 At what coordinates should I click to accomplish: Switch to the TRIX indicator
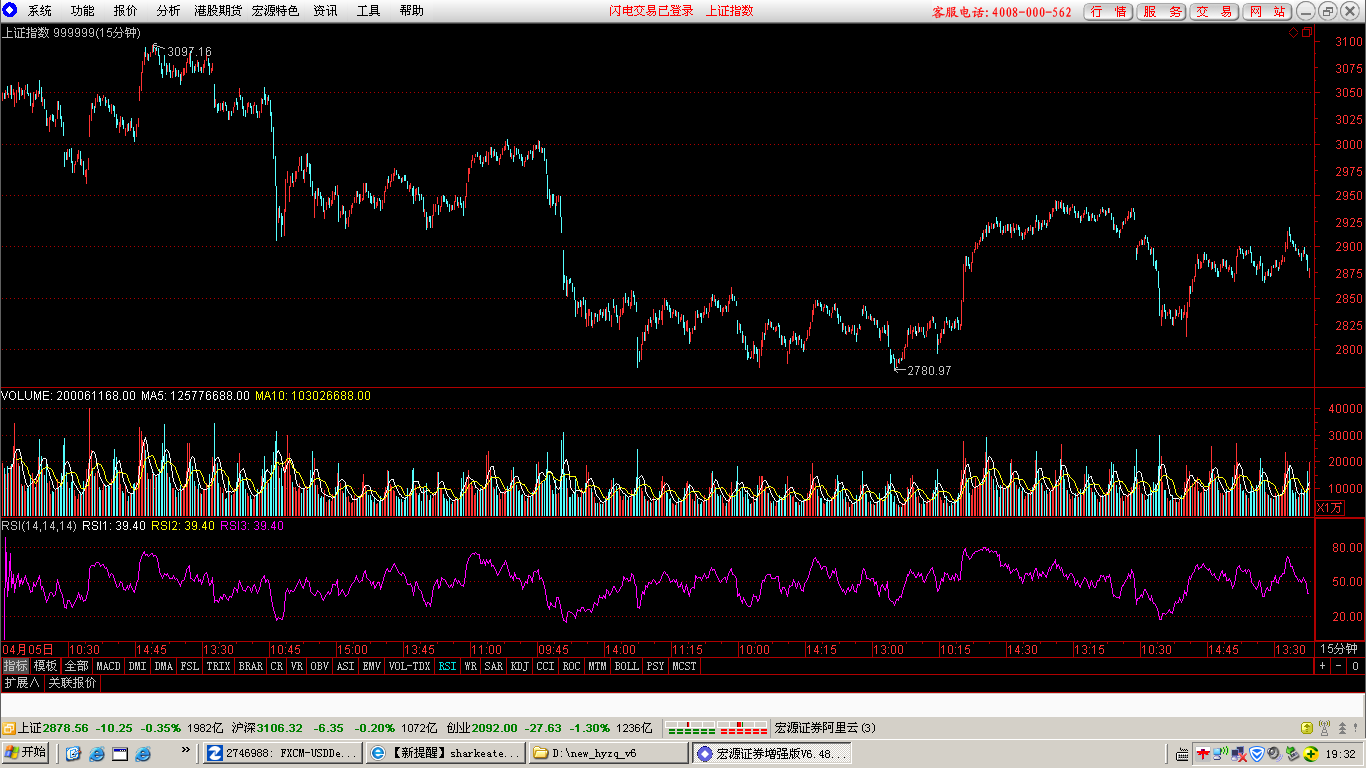pos(218,666)
